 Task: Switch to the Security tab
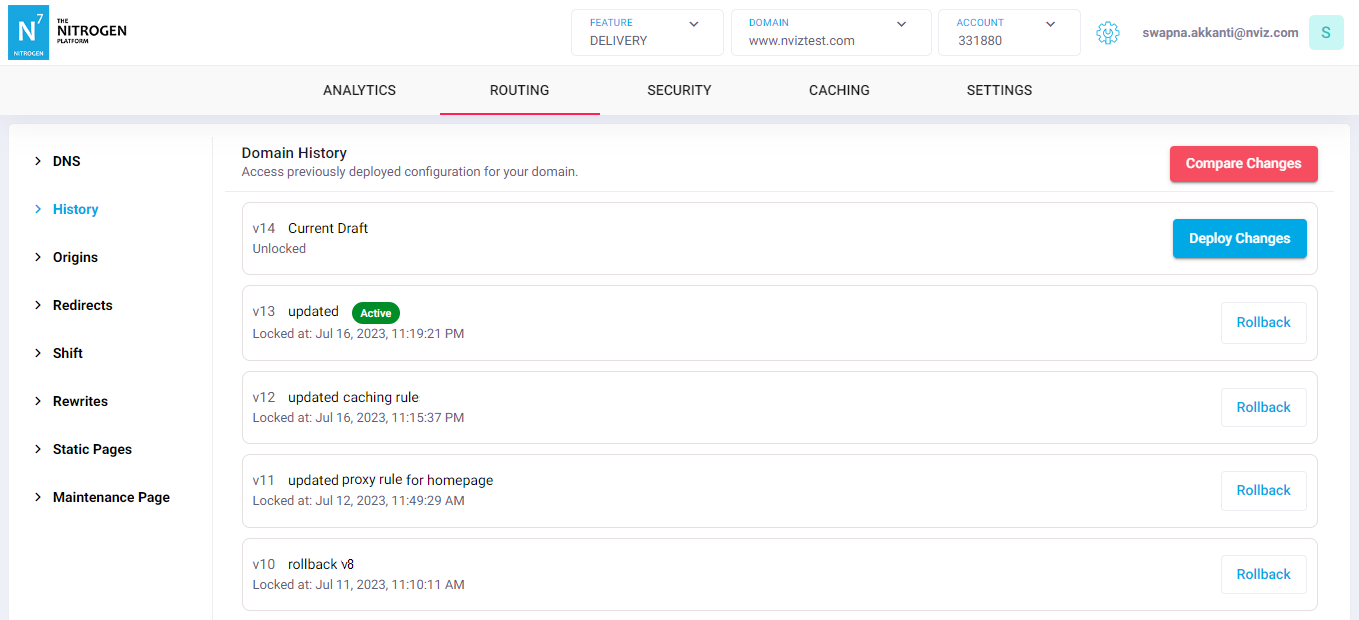point(679,90)
